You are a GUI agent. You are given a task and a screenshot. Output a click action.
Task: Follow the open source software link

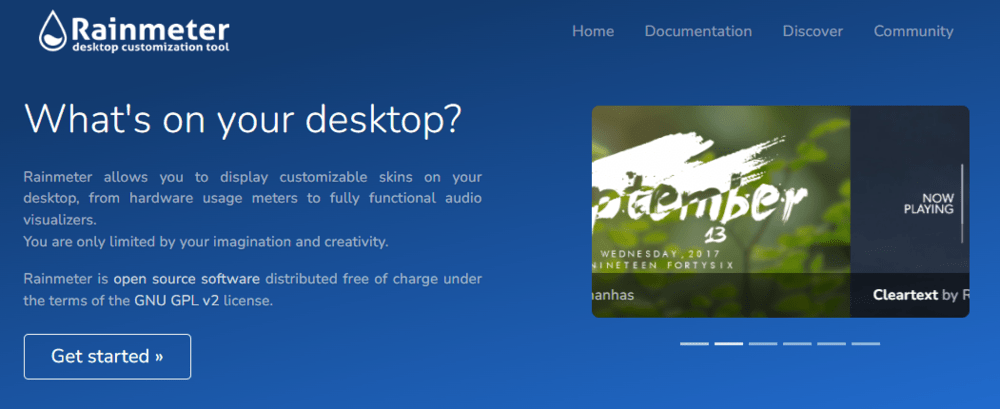tap(187, 279)
